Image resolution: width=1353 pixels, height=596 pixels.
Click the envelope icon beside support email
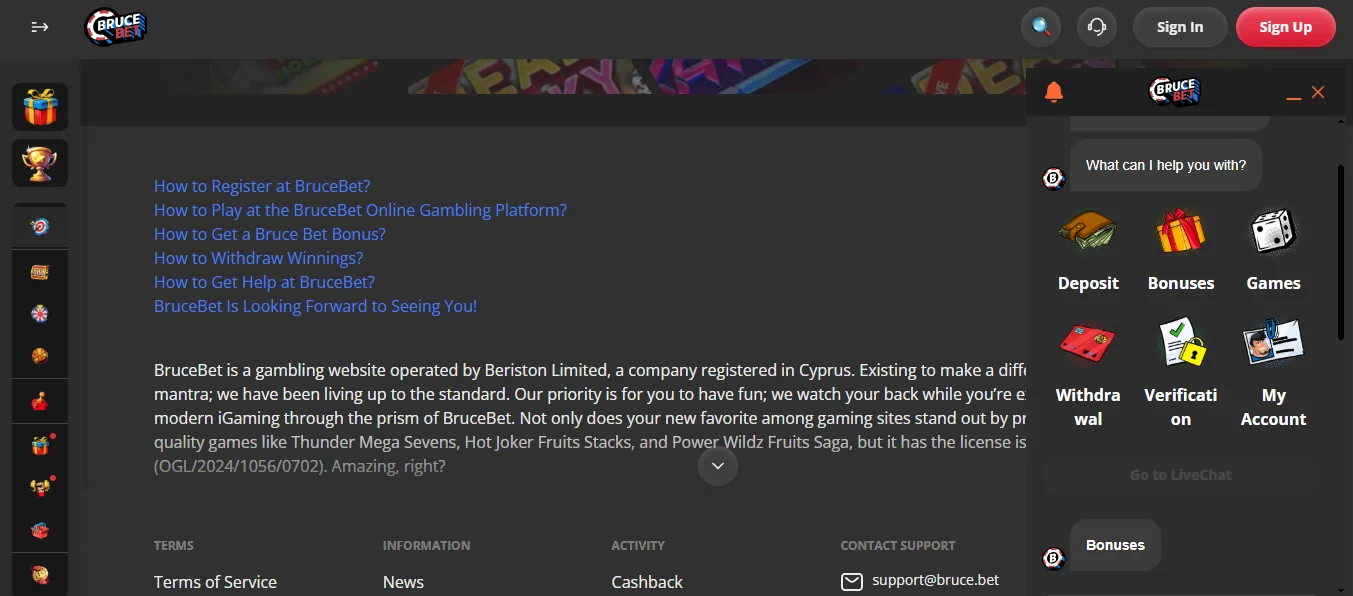(852, 582)
